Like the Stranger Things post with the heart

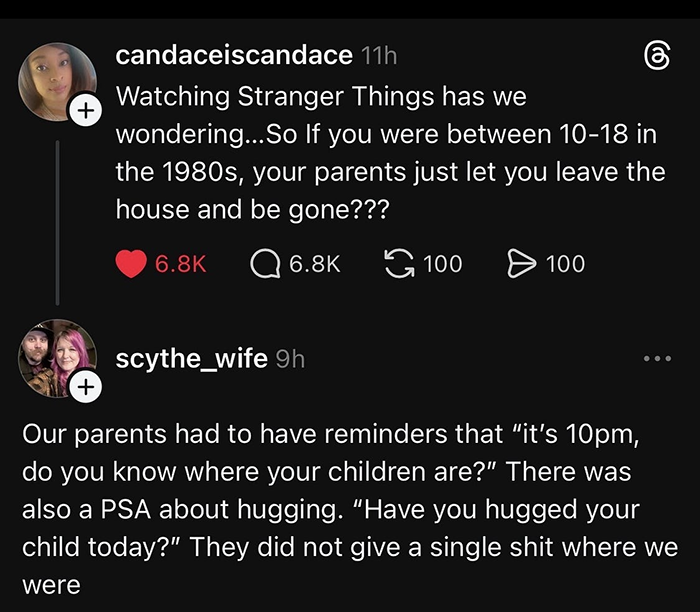coord(132,264)
